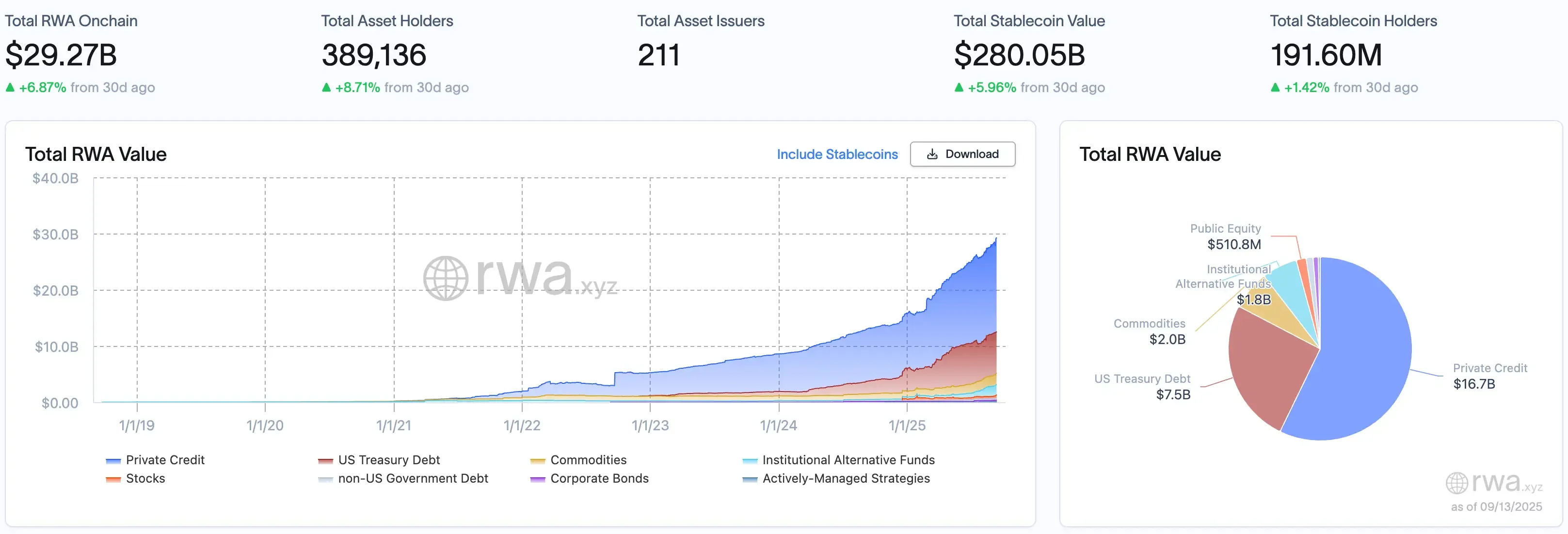
Task: Toggle Actively-Managed Strategies legend entry
Action: tap(846, 479)
